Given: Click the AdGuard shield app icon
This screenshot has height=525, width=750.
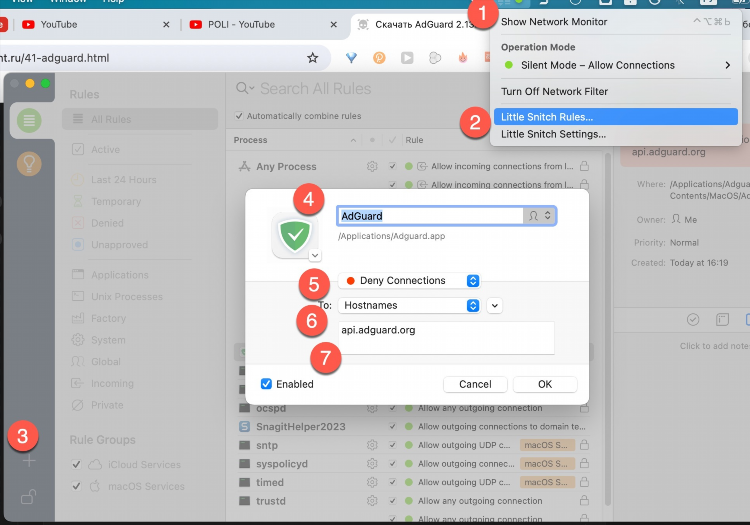Looking at the screenshot, I should [x=295, y=235].
